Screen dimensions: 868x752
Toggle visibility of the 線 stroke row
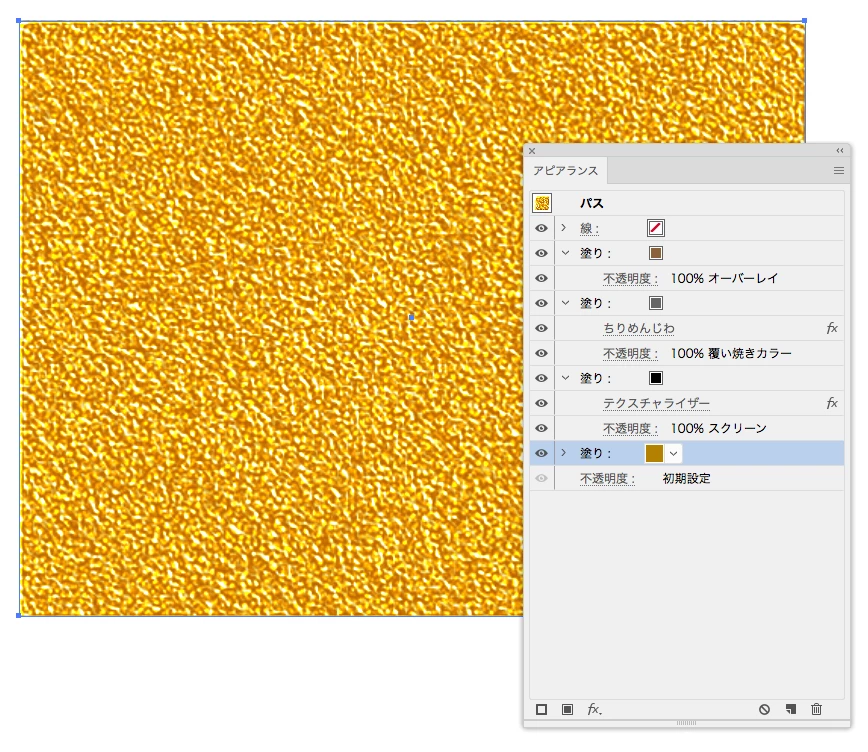[541, 228]
